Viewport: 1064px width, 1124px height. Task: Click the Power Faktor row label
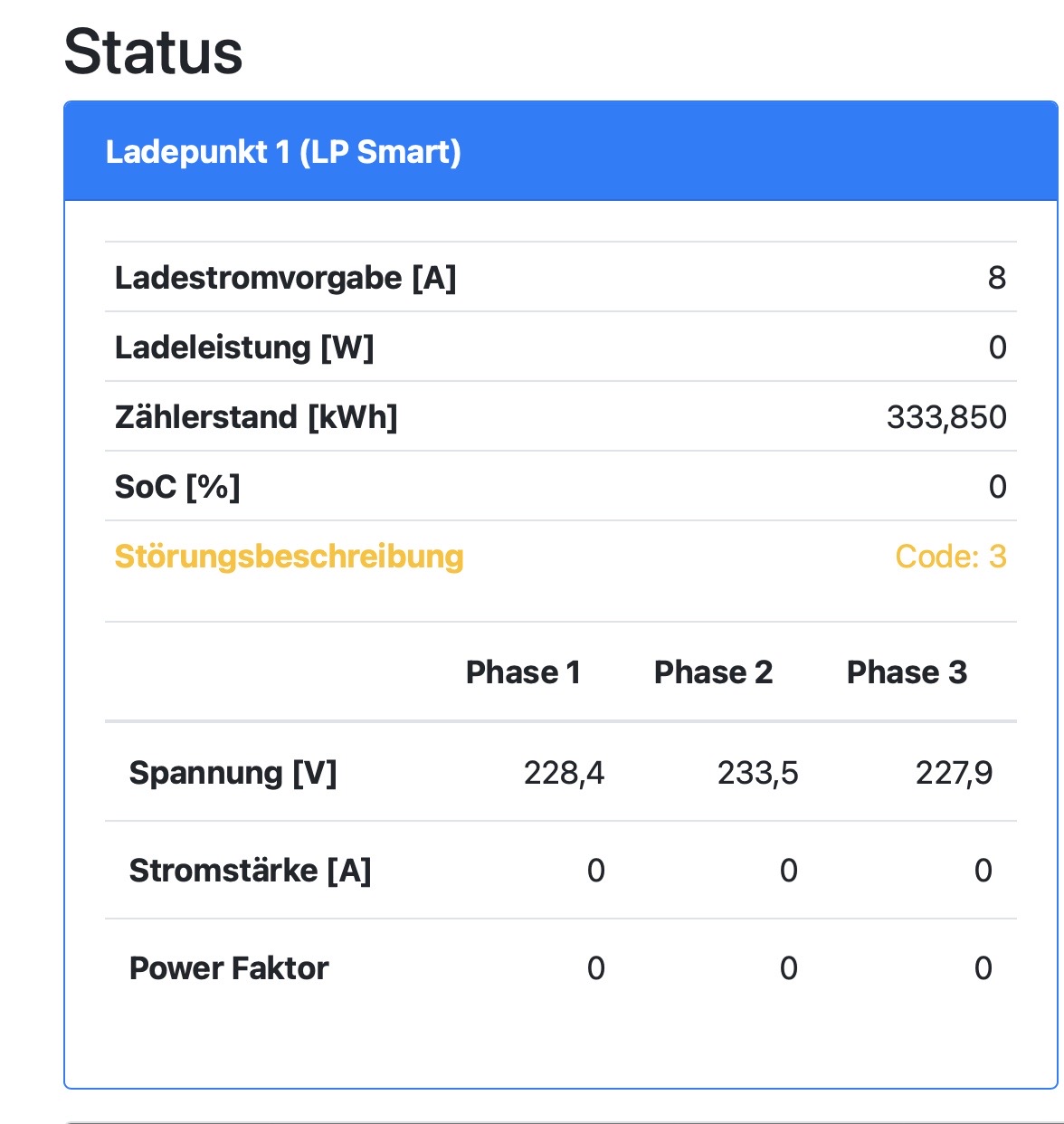coord(229,968)
